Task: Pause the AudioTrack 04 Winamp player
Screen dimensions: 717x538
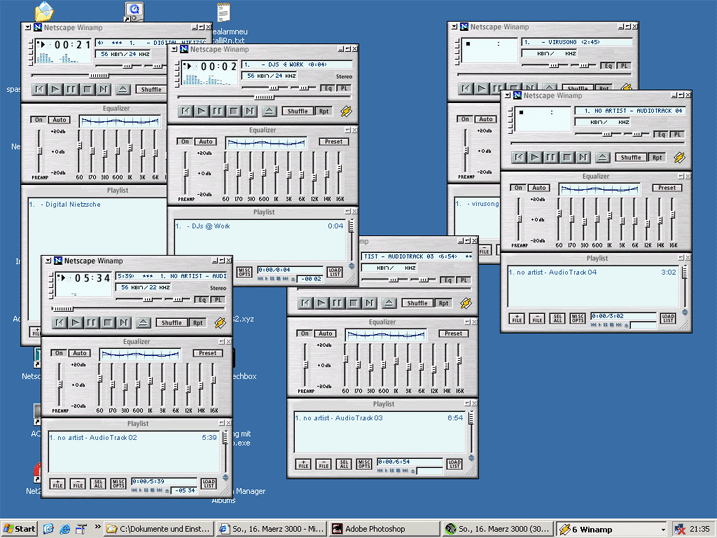Action: coord(551,157)
